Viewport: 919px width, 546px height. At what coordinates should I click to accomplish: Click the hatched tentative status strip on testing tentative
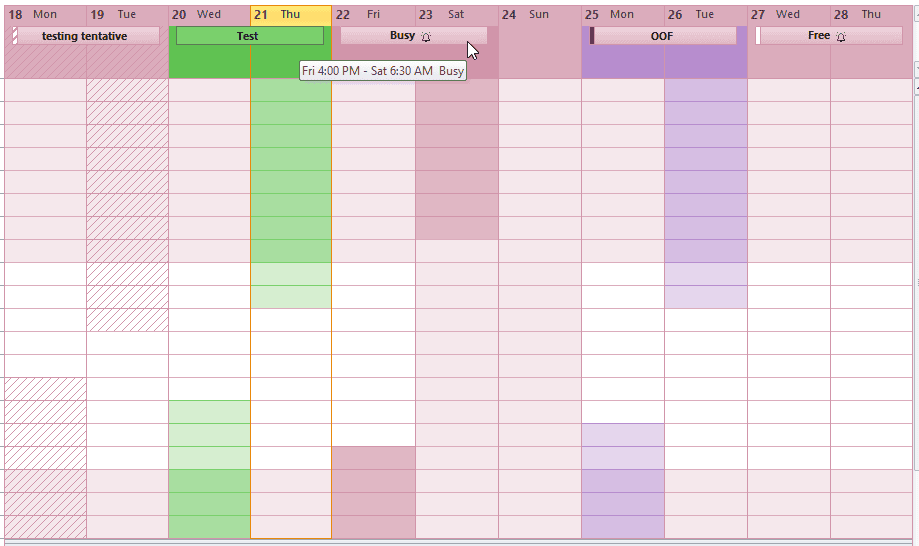[x=15, y=36]
